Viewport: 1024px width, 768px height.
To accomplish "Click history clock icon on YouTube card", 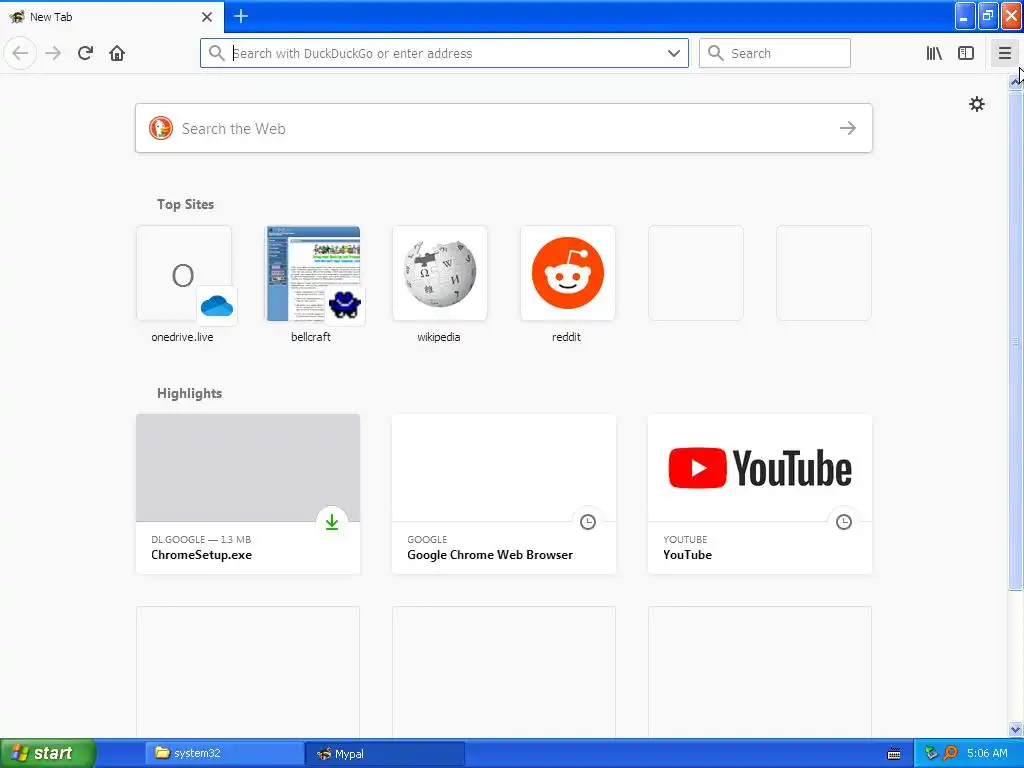I will 844,522.
